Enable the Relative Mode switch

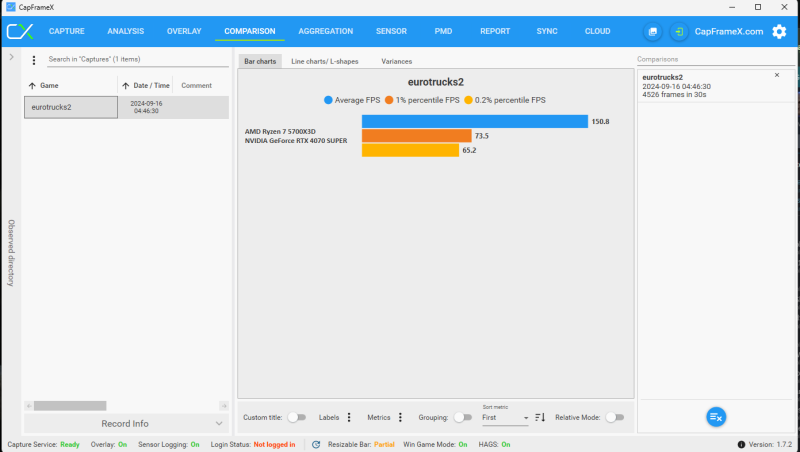point(615,417)
